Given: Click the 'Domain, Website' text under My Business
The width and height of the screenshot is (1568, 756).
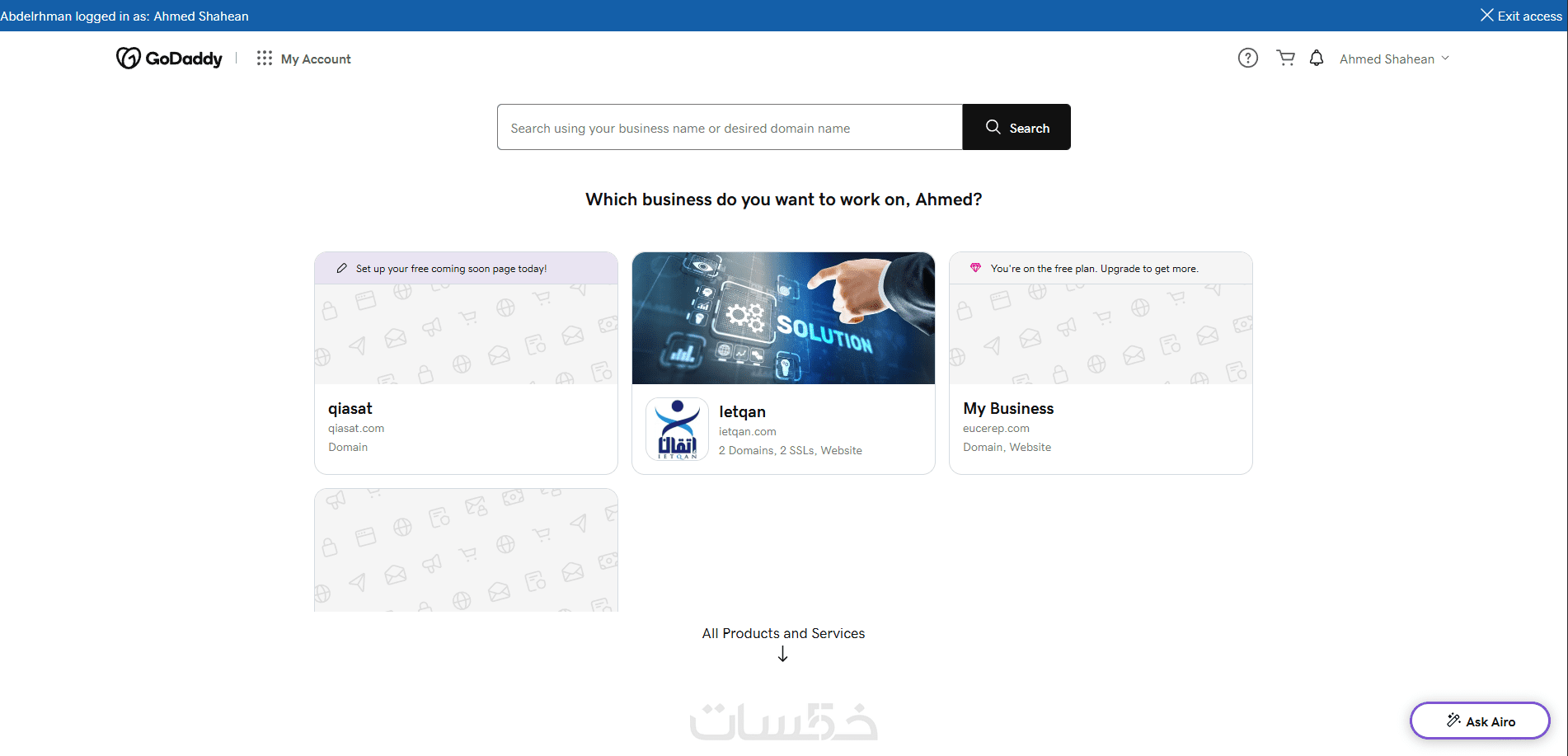Looking at the screenshot, I should coord(1007,448).
